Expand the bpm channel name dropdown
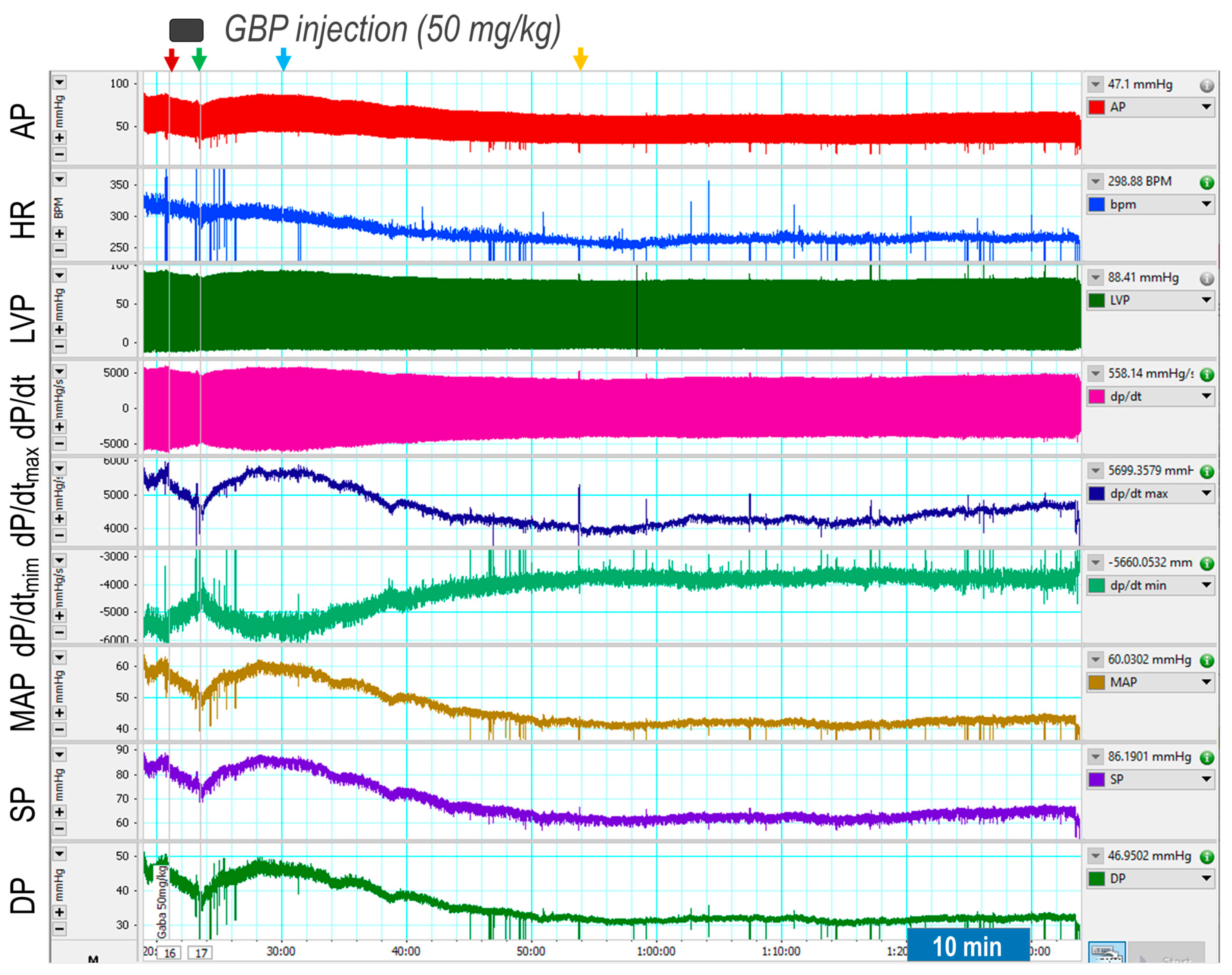This screenshot has width=1232, height=975. (1206, 204)
